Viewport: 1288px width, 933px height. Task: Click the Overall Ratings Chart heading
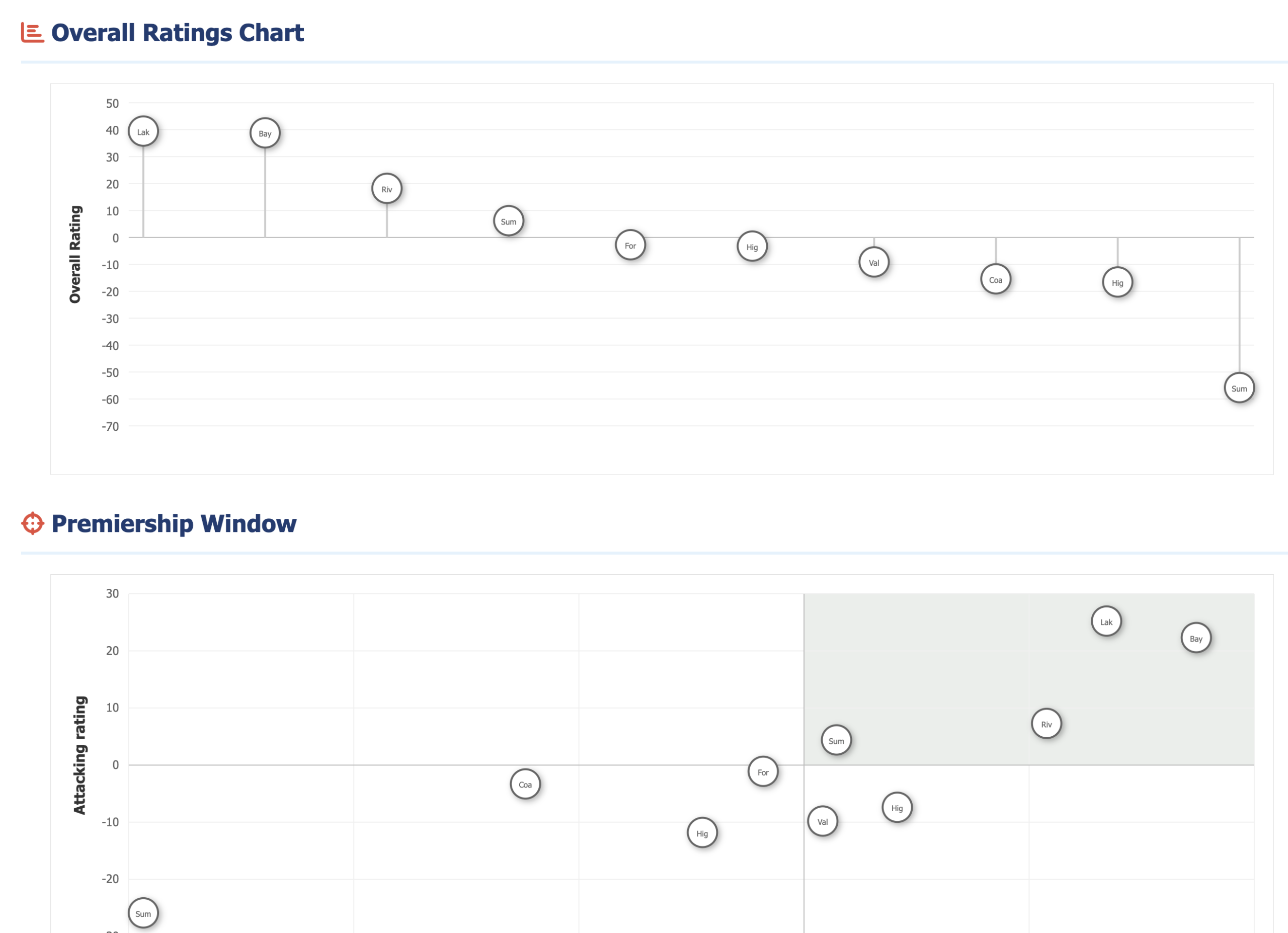pos(178,33)
